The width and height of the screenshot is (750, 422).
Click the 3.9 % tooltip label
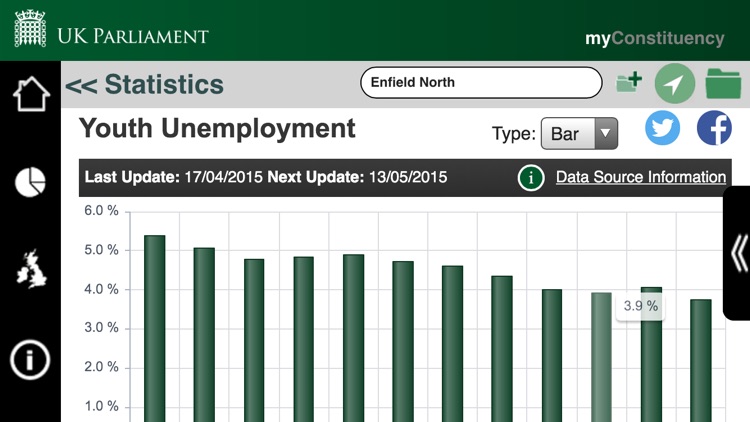641,306
